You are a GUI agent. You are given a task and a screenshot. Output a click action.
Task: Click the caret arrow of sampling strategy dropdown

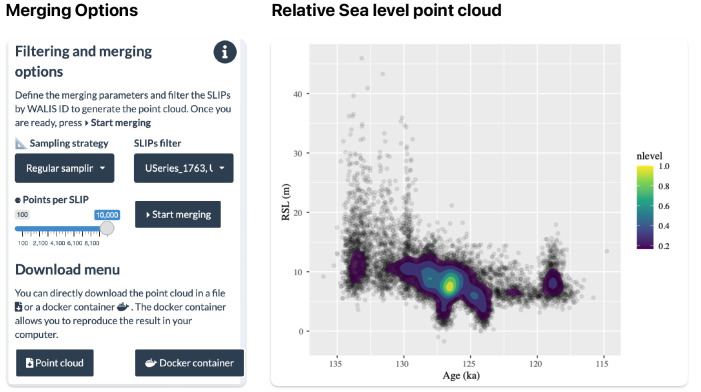[x=102, y=168]
